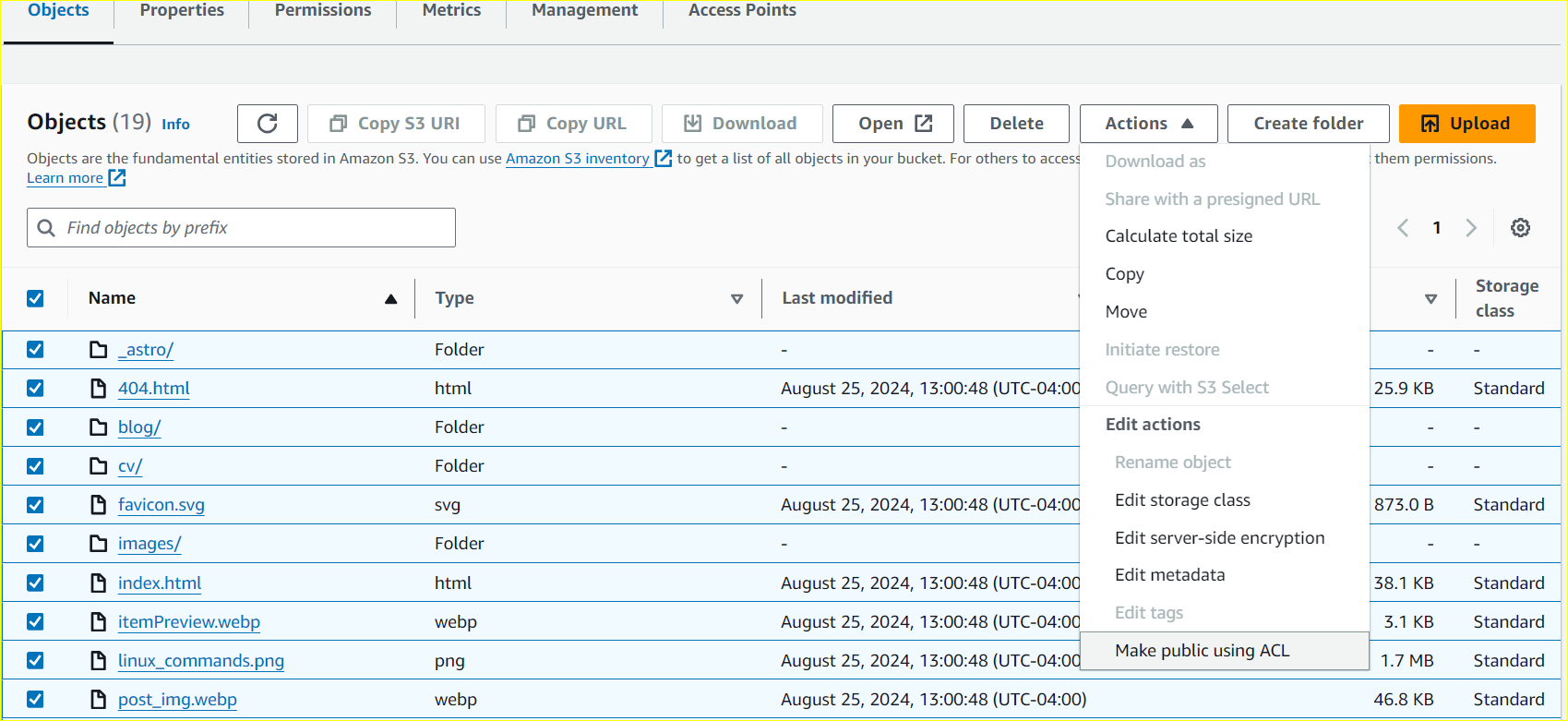The height and width of the screenshot is (721, 1568).
Task: Click the refresh objects icon button
Action: pos(267,124)
